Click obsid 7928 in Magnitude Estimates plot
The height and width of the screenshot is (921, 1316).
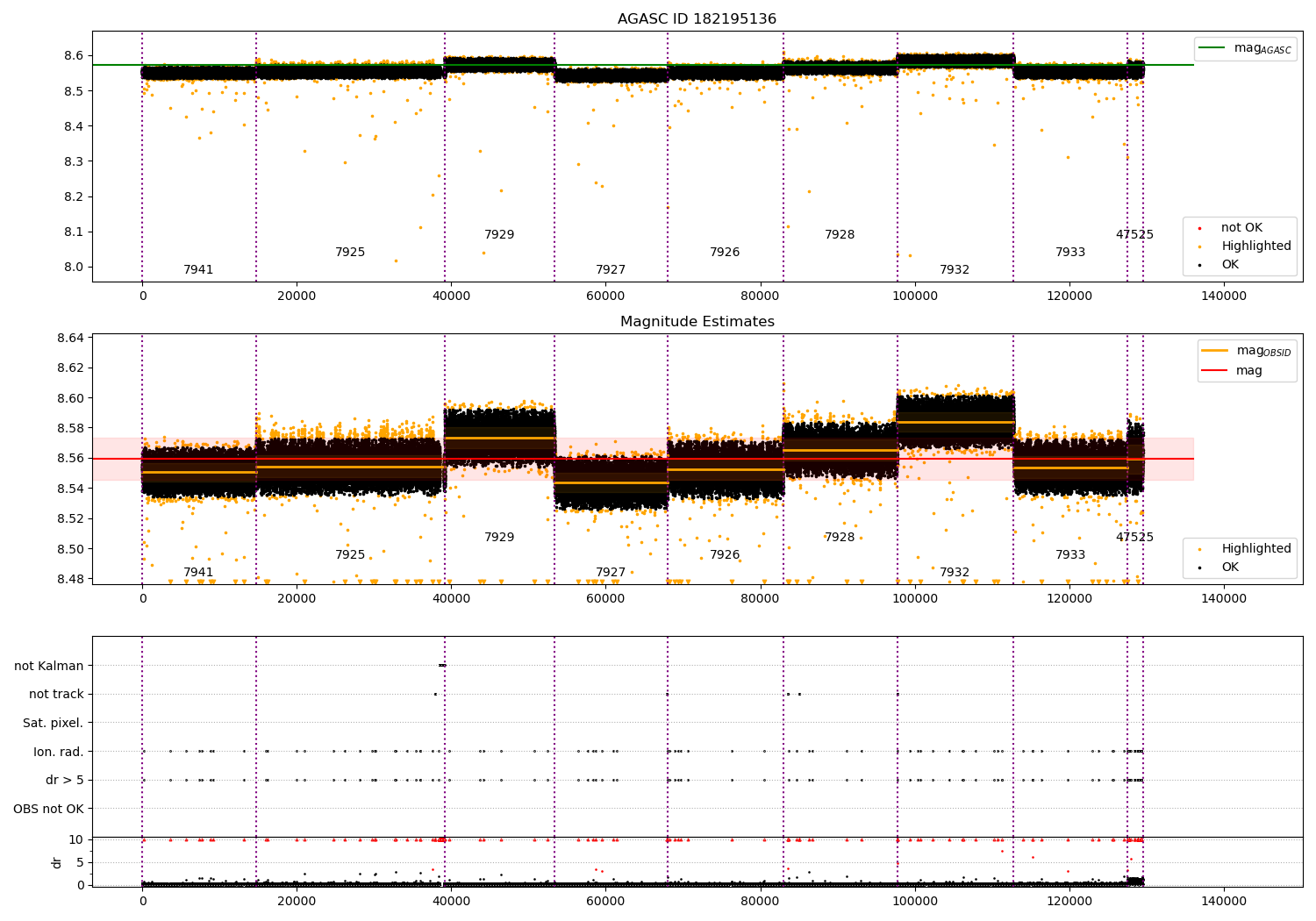[x=840, y=538]
